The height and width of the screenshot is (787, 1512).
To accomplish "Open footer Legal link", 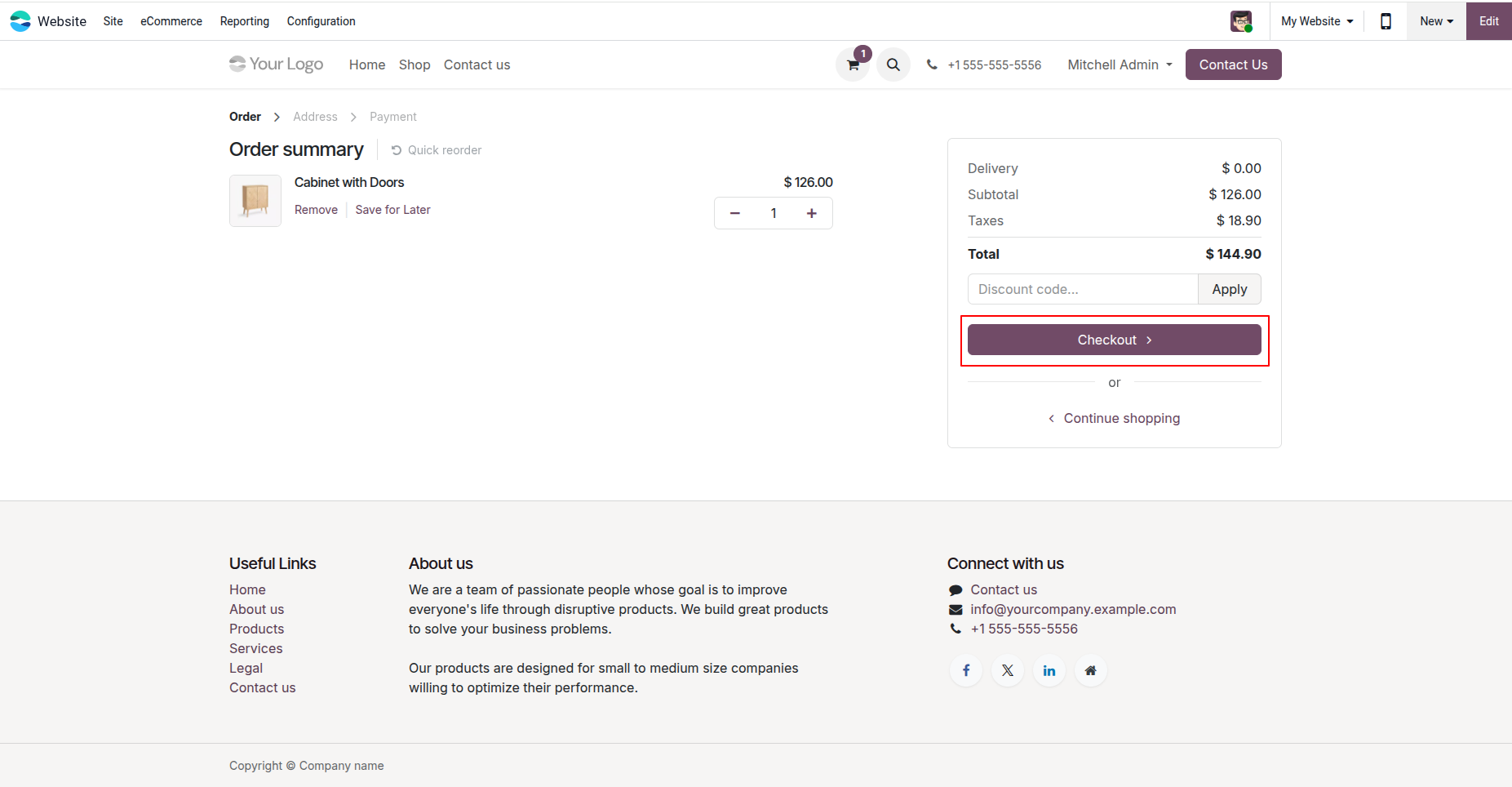I will 246,668.
